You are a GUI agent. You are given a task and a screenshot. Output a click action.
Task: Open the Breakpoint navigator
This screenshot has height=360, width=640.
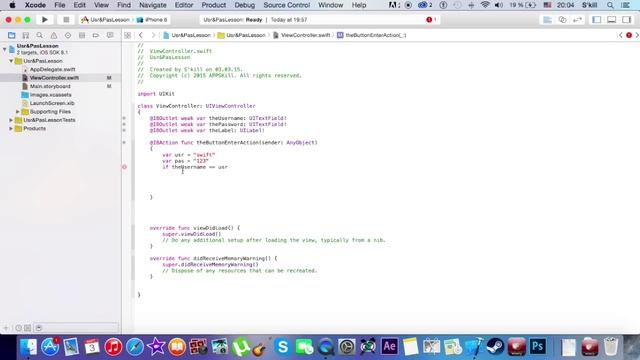pyautogui.click(x=96, y=36)
